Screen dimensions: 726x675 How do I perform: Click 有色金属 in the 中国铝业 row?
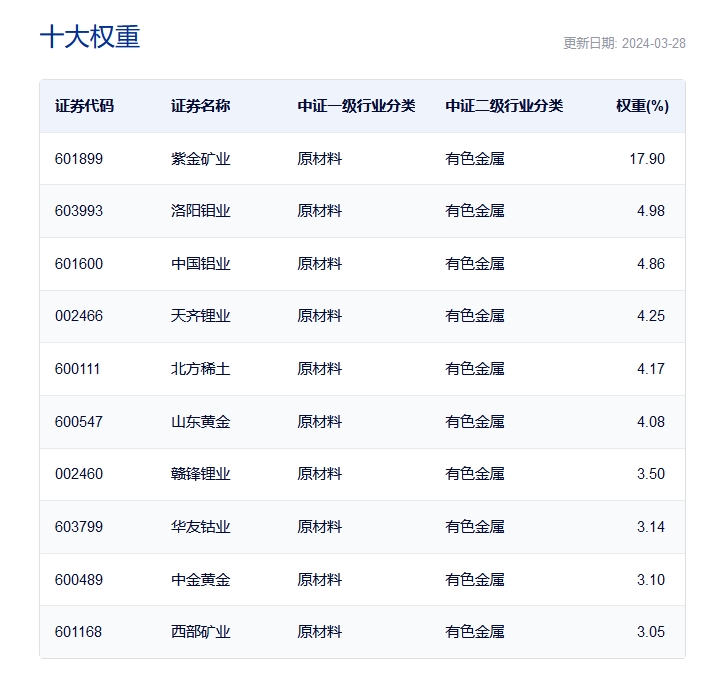click(475, 264)
